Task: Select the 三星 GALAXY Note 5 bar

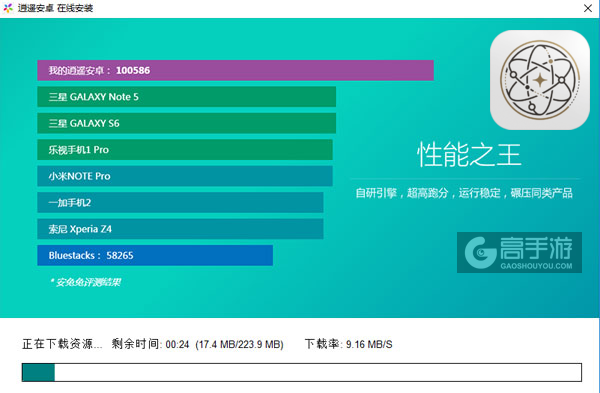Action: click(x=186, y=97)
